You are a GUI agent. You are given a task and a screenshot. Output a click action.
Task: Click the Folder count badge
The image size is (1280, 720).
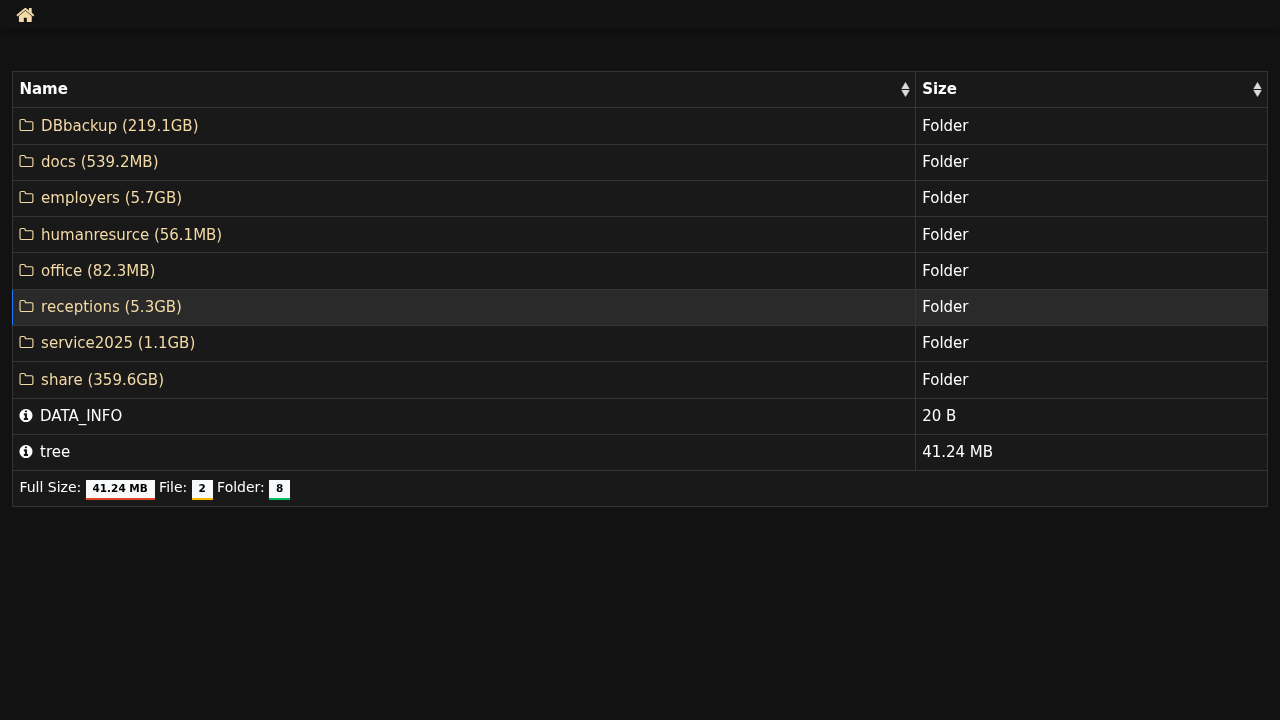point(279,489)
